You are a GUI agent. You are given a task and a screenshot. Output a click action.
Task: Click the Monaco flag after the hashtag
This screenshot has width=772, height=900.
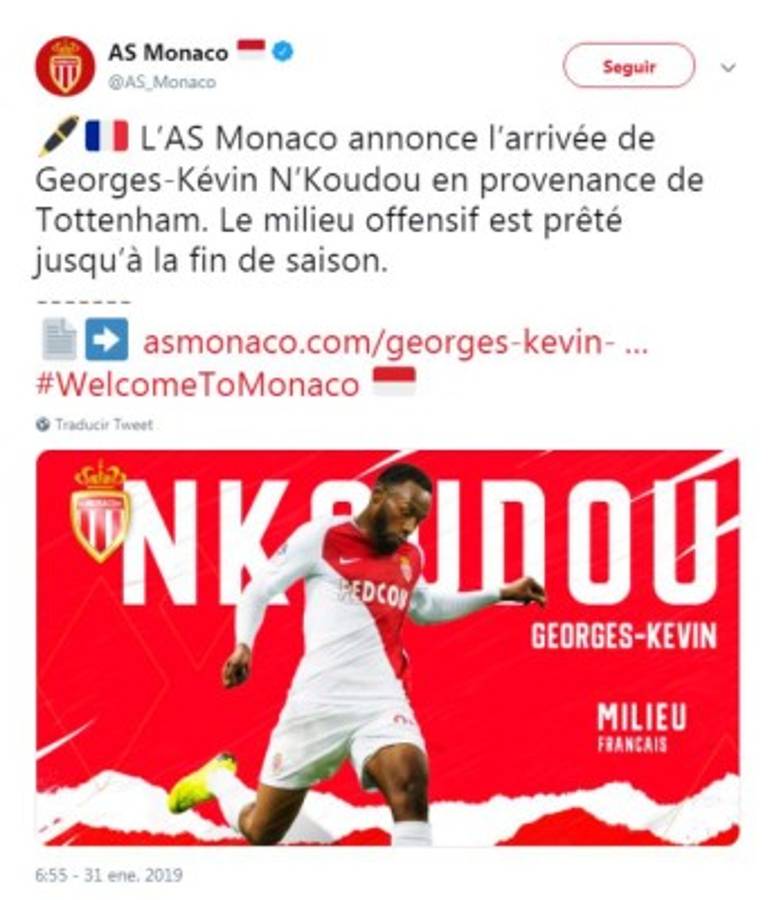click(x=394, y=382)
